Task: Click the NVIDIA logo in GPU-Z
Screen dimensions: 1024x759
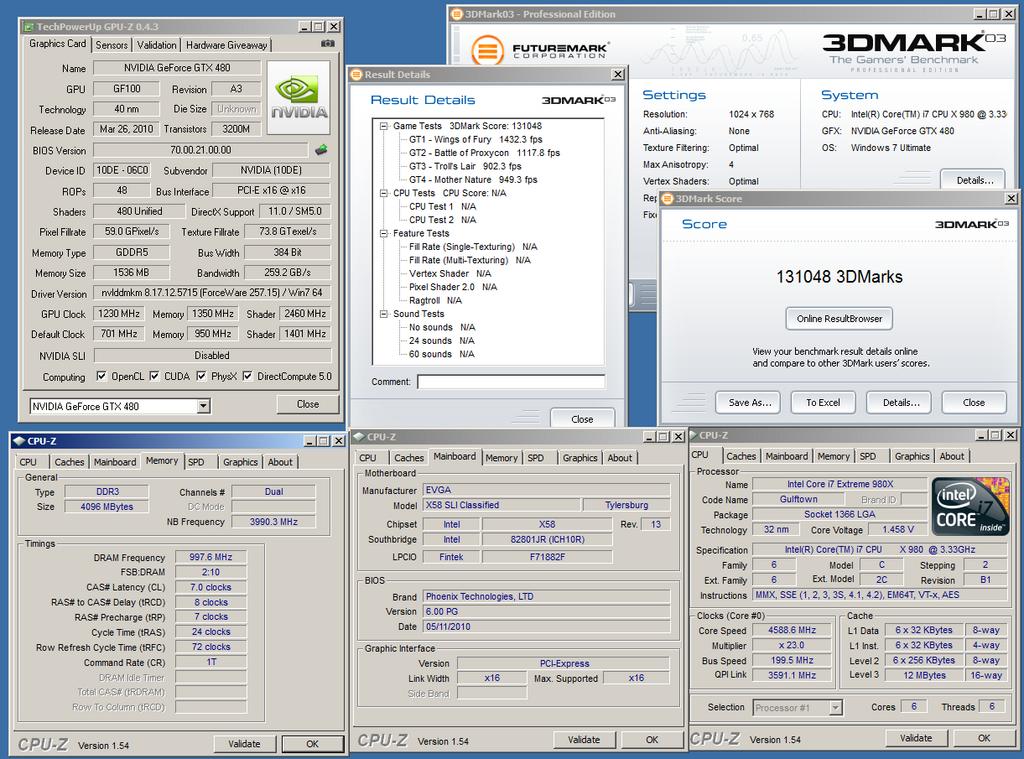Action: 298,97
